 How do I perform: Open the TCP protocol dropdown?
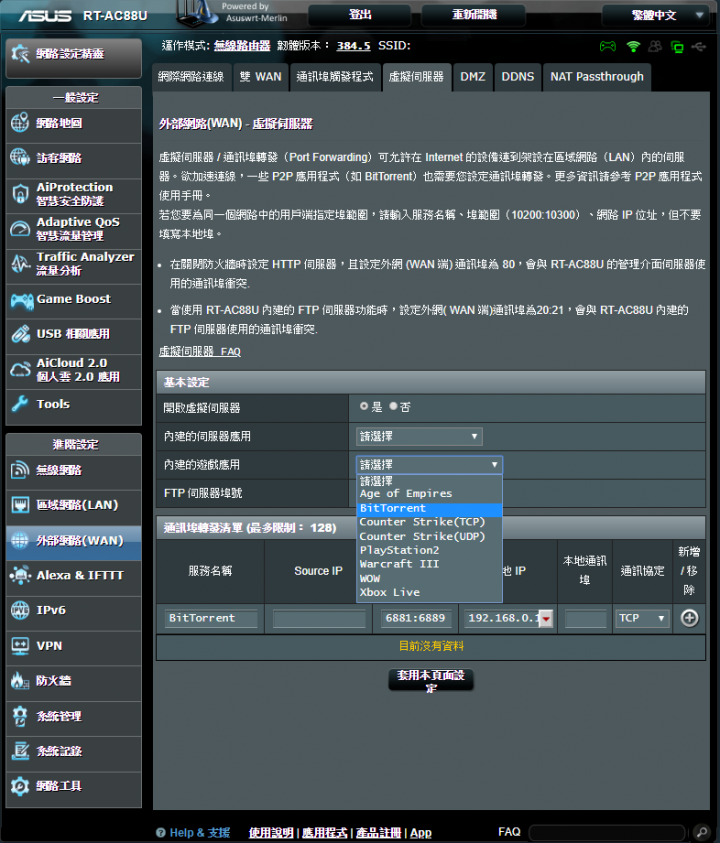pos(642,618)
